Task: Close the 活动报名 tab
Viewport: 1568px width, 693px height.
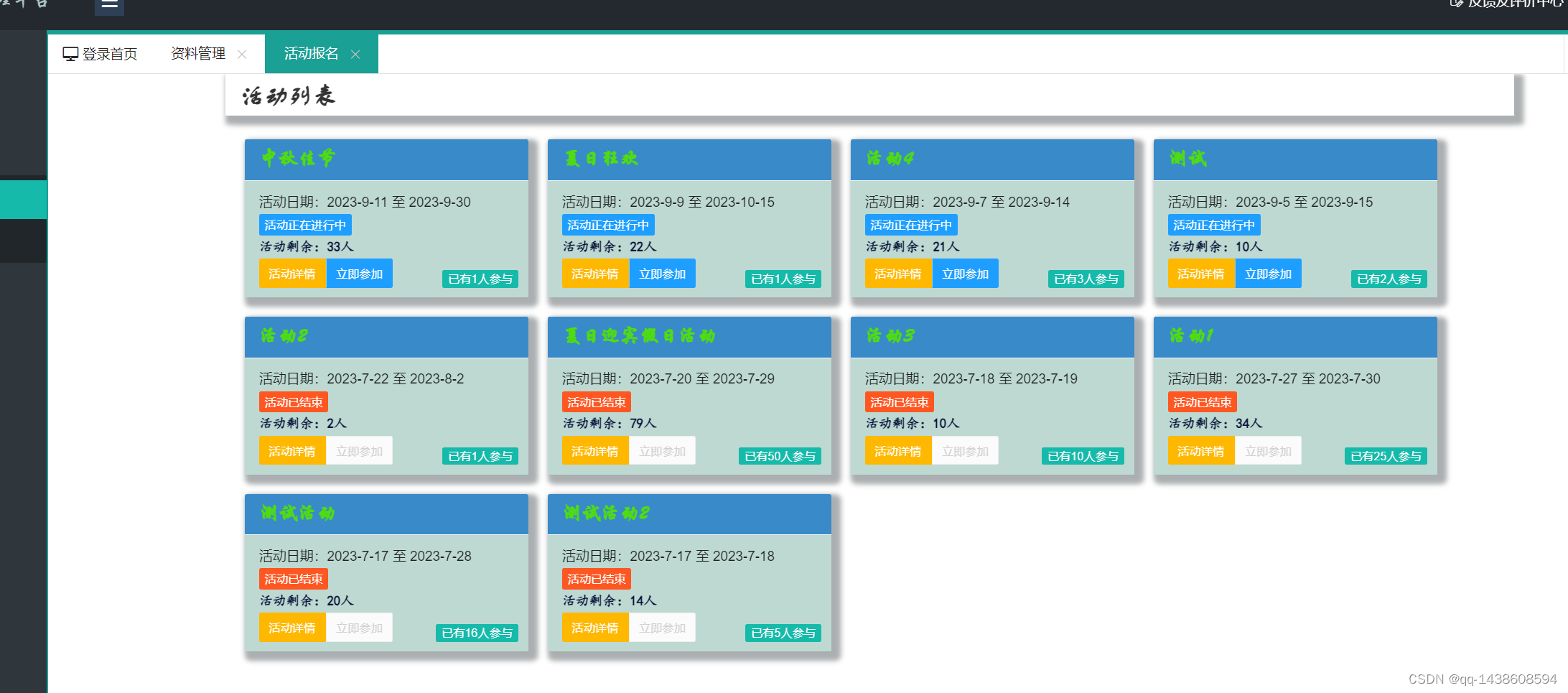Action: 355,55
